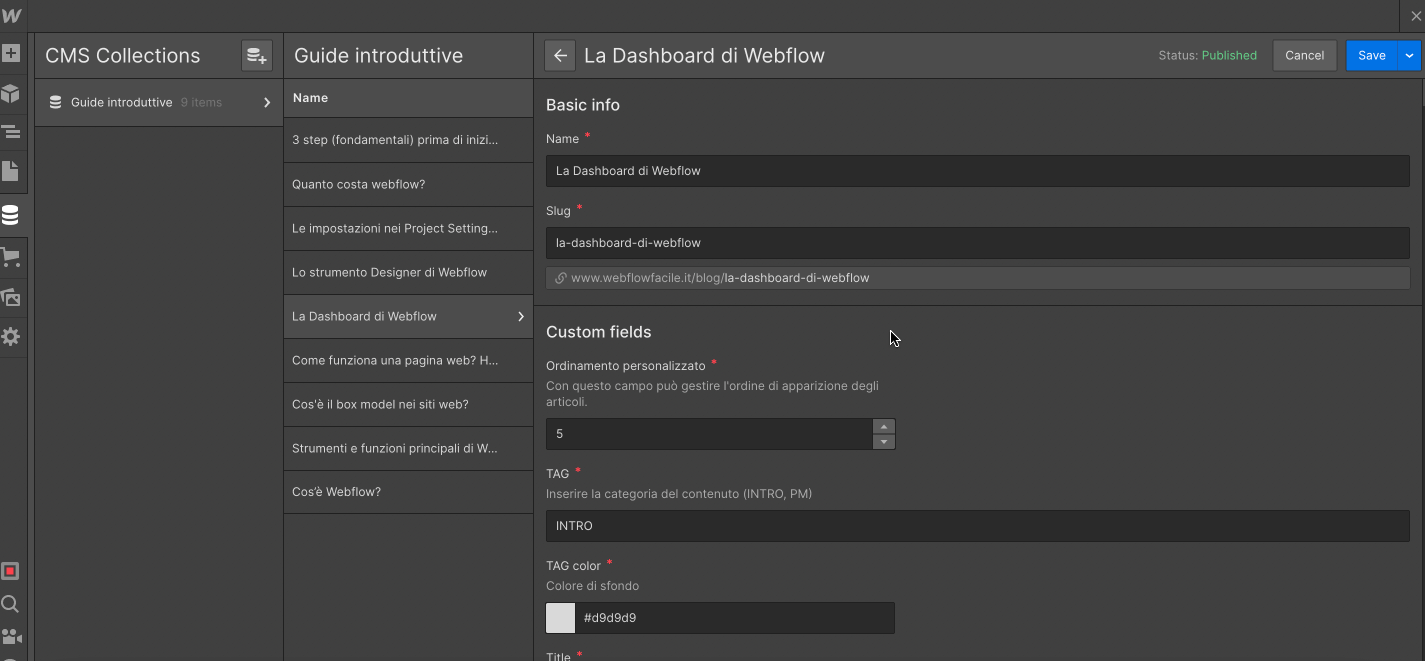Click the Guide introduttive list title
Viewport: 1425px width, 661px height.
tap(378, 56)
